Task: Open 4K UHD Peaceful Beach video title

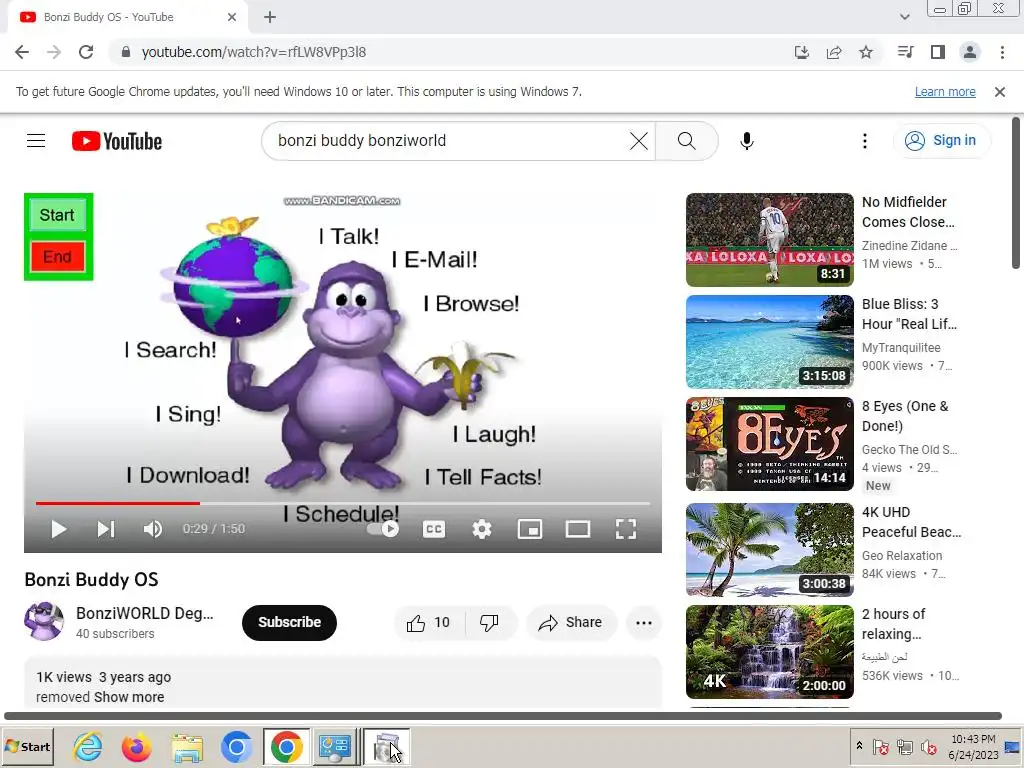Action: 912,522
